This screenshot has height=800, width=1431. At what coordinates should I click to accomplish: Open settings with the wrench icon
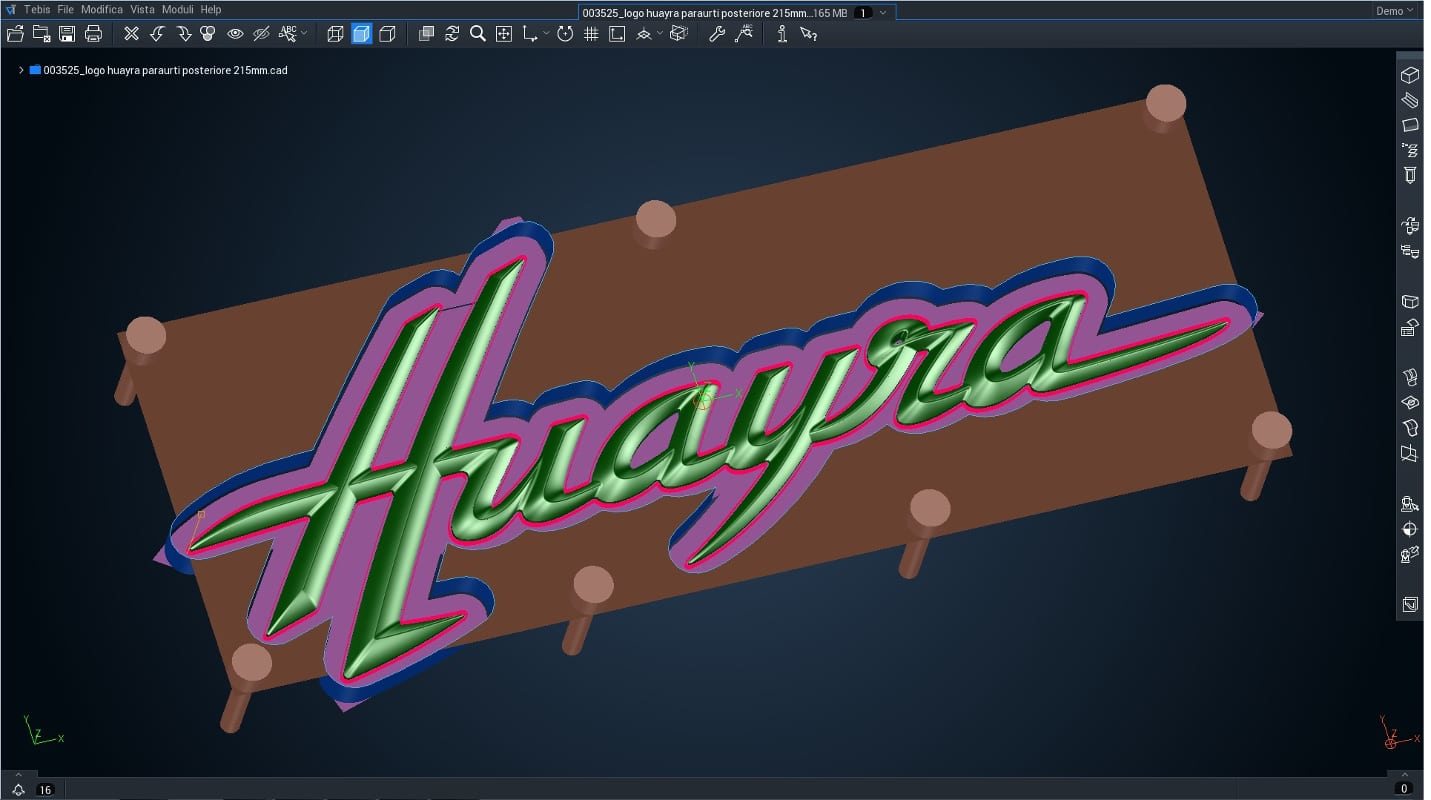pos(717,34)
